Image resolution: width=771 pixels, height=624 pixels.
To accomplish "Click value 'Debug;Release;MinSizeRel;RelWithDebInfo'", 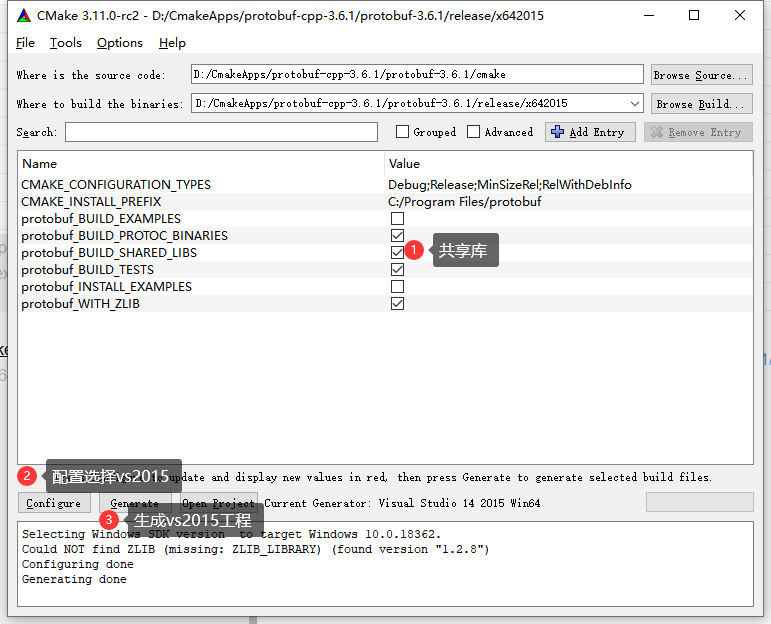I will tap(510, 185).
